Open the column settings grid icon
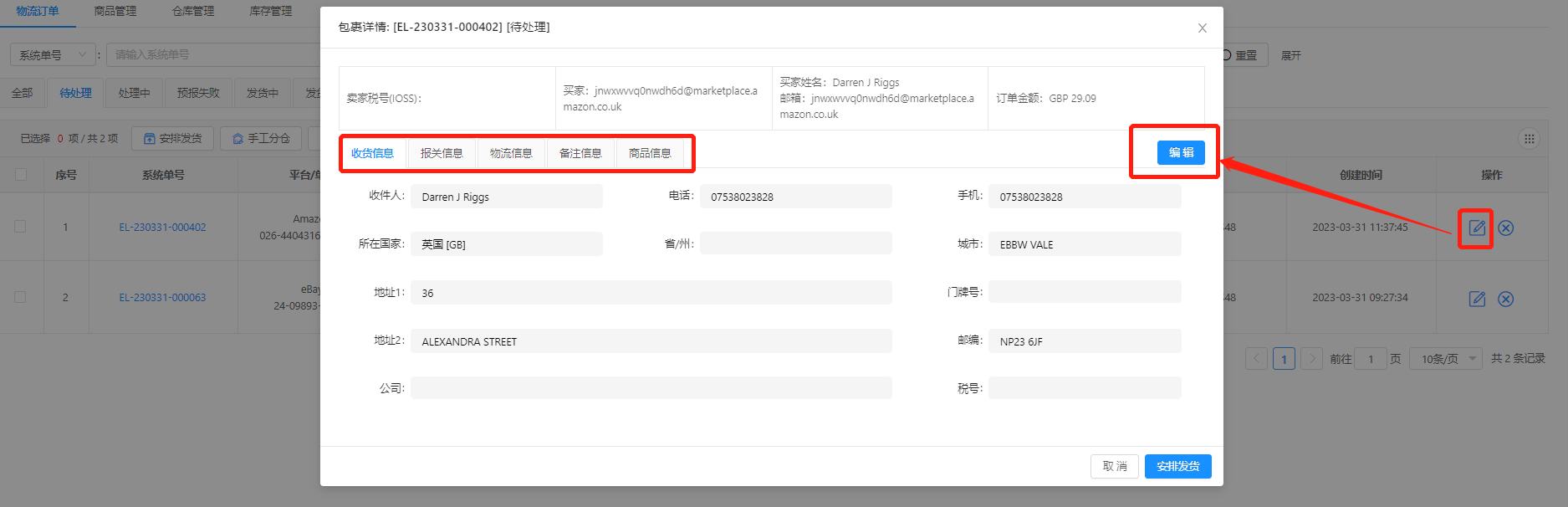Image resolution: width=1568 pixels, height=507 pixels. 1529,139
